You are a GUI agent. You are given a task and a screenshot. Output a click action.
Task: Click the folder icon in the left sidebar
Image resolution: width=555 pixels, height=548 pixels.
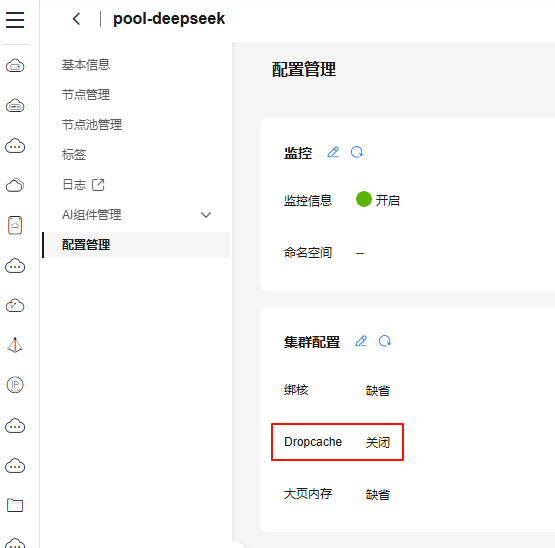point(15,505)
